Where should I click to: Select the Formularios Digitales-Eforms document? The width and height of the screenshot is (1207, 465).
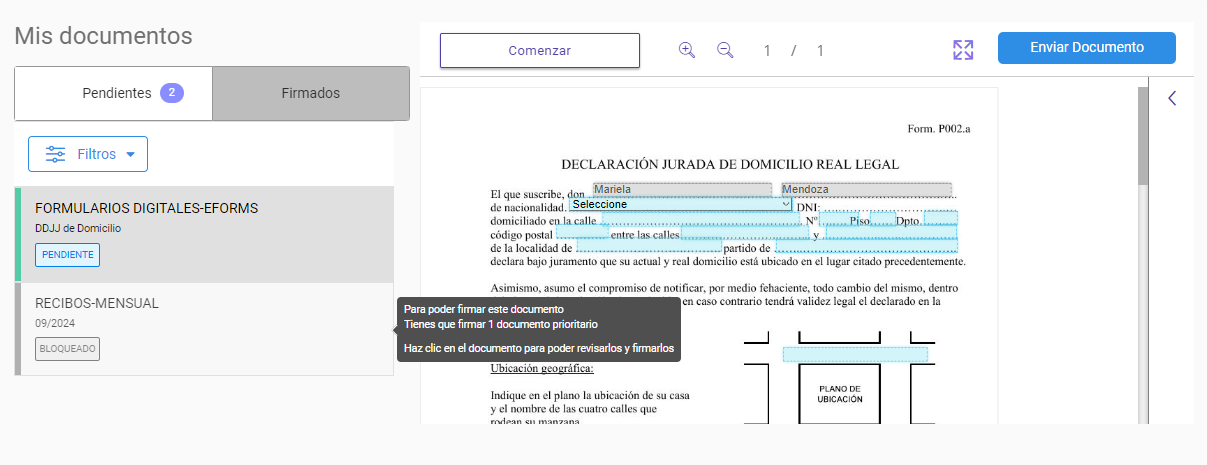click(x=205, y=234)
